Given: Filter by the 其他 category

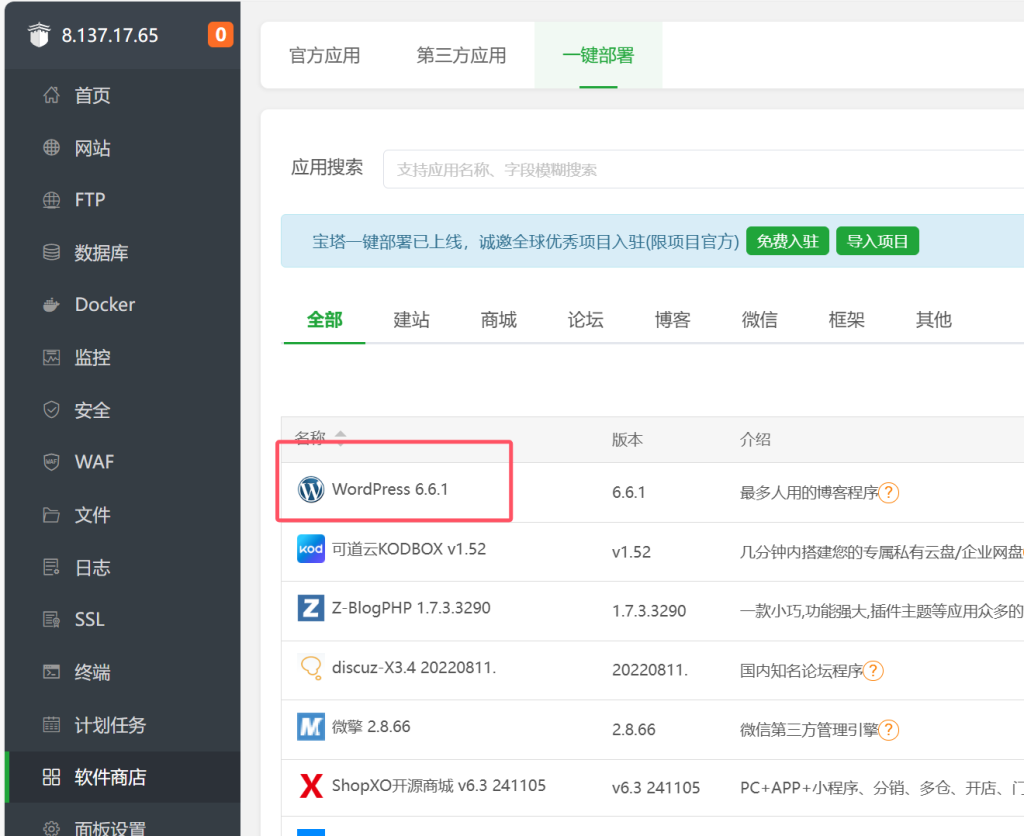Looking at the screenshot, I should pyautogui.click(x=933, y=319).
